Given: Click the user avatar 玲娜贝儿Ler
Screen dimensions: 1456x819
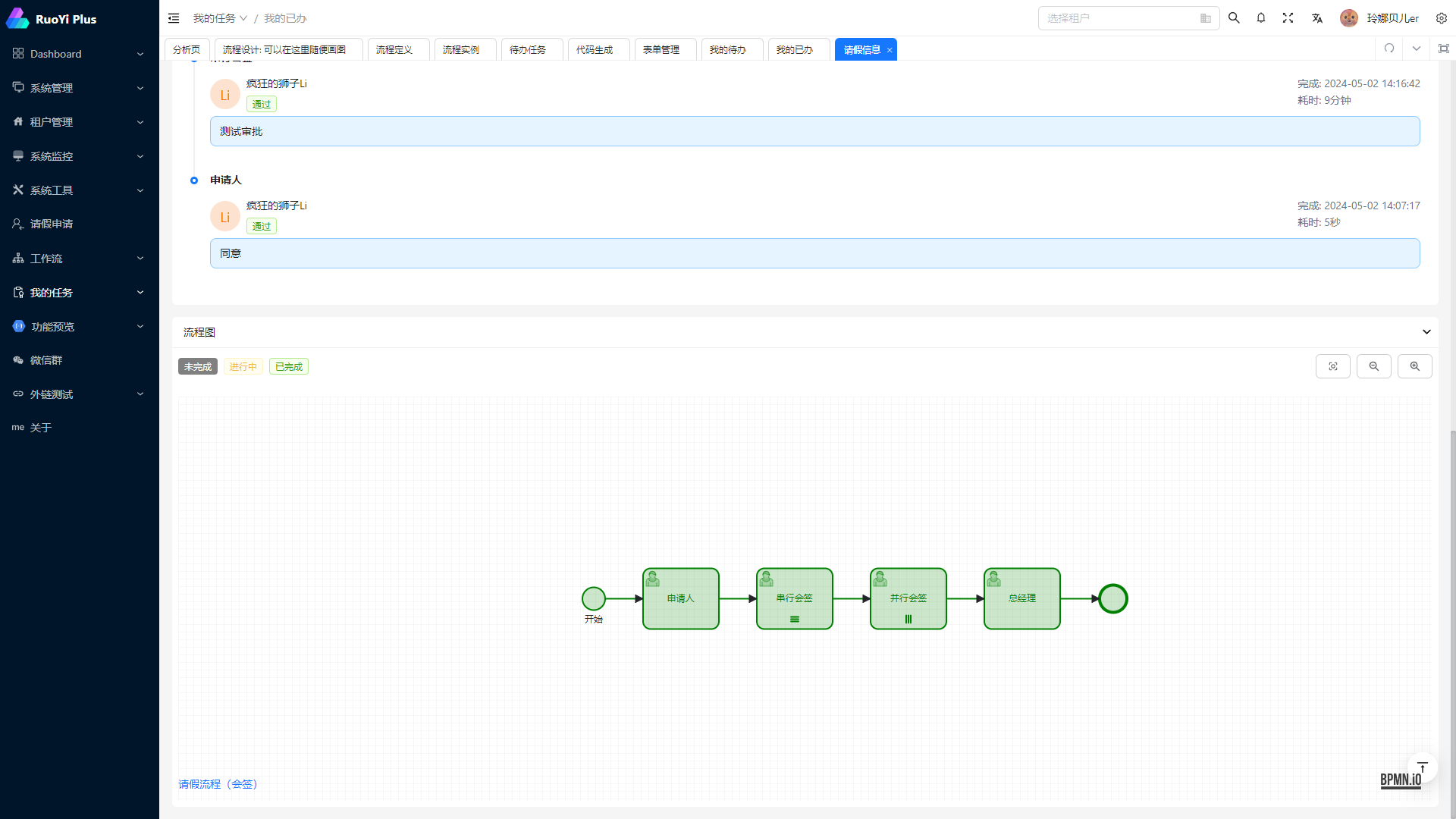Looking at the screenshot, I should pyautogui.click(x=1348, y=18).
